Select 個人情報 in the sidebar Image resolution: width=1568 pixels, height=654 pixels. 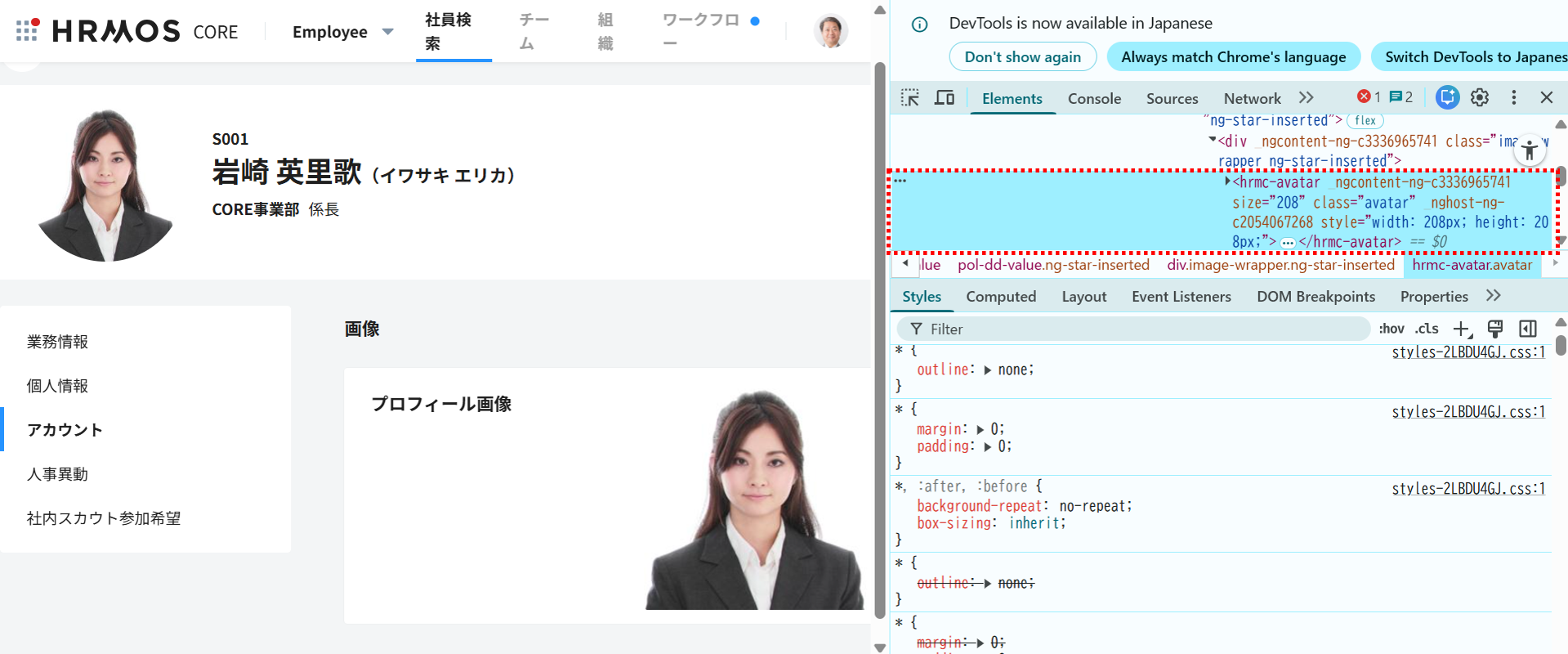(57, 386)
